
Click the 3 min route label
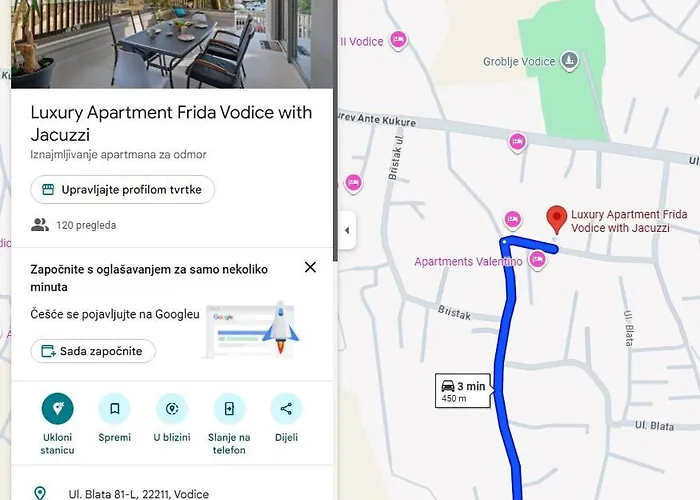463,391
